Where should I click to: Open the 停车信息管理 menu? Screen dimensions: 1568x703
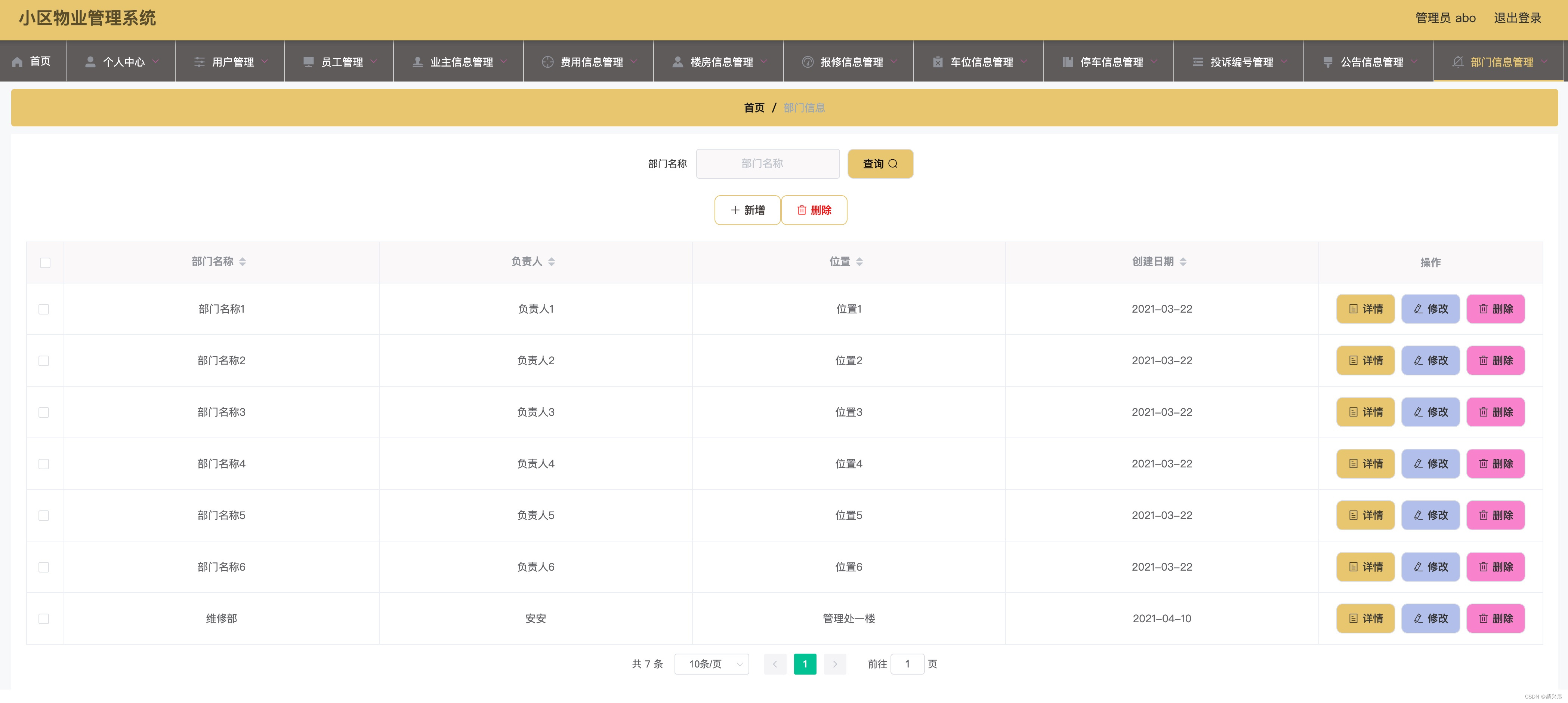1109,62
